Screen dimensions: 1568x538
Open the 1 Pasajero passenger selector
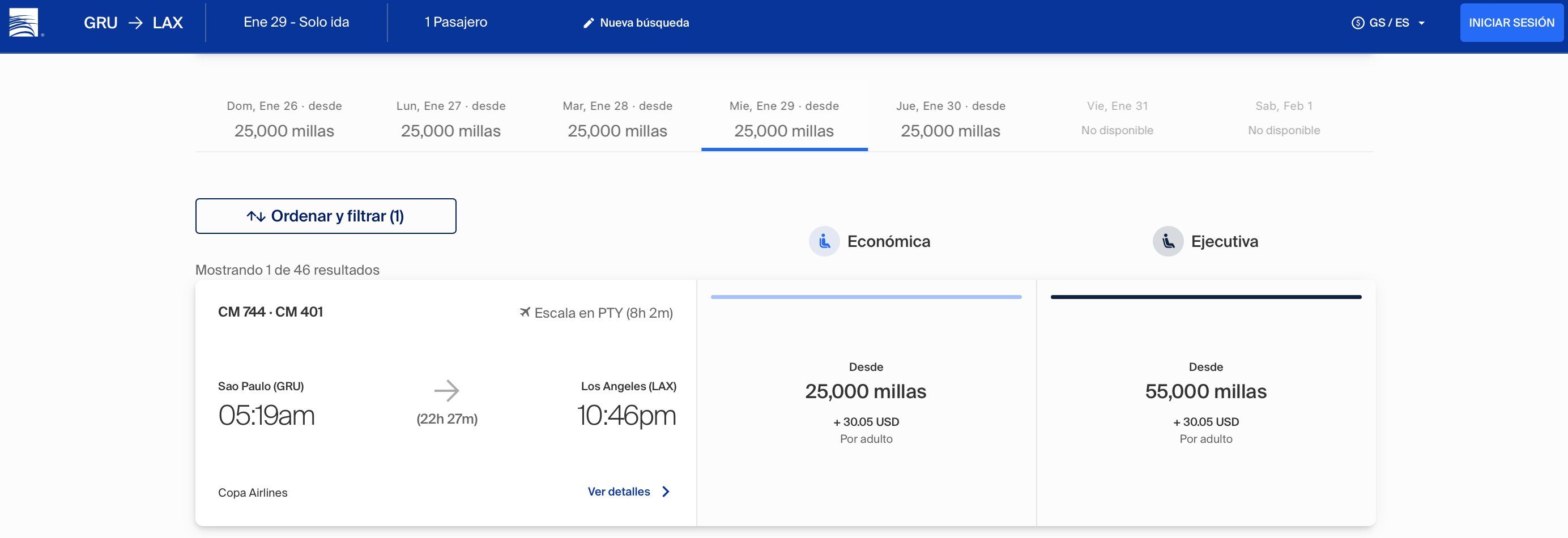(456, 22)
